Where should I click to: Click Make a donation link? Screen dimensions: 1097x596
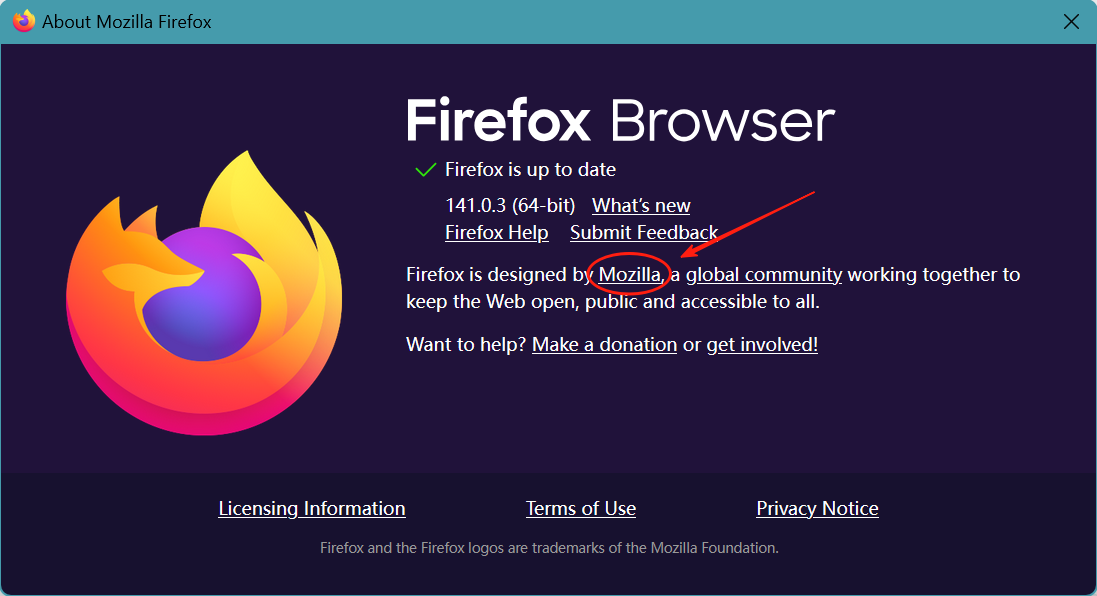point(604,344)
